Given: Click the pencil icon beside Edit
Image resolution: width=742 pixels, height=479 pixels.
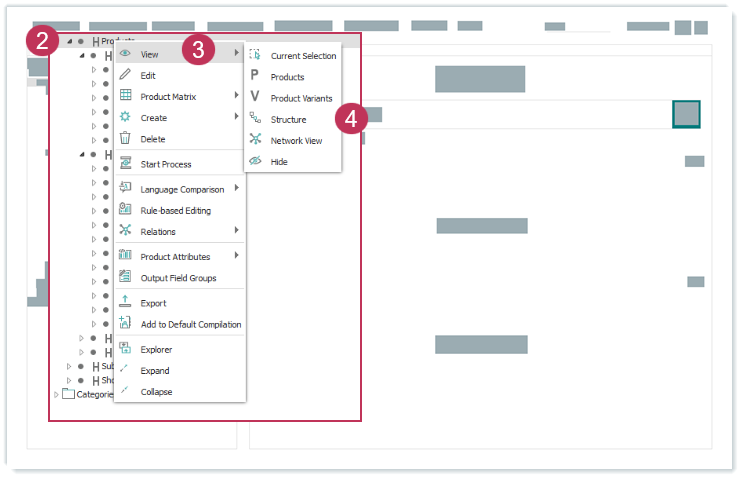Looking at the screenshot, I should point(125,75).
